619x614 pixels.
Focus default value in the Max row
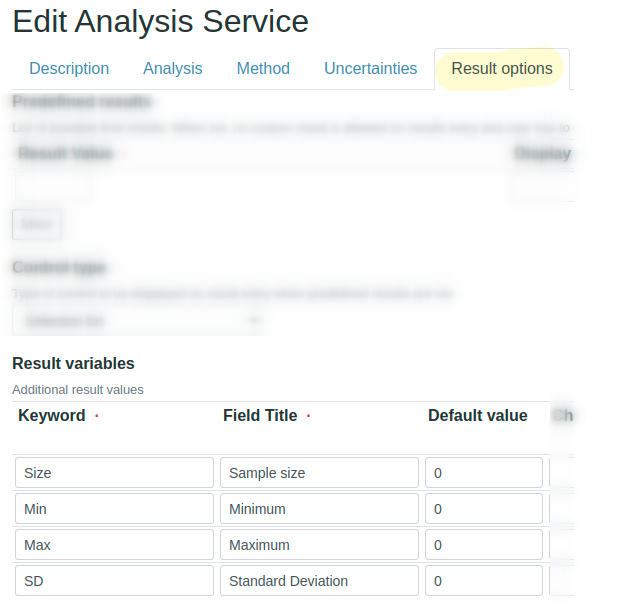click(x=484, y=545)
